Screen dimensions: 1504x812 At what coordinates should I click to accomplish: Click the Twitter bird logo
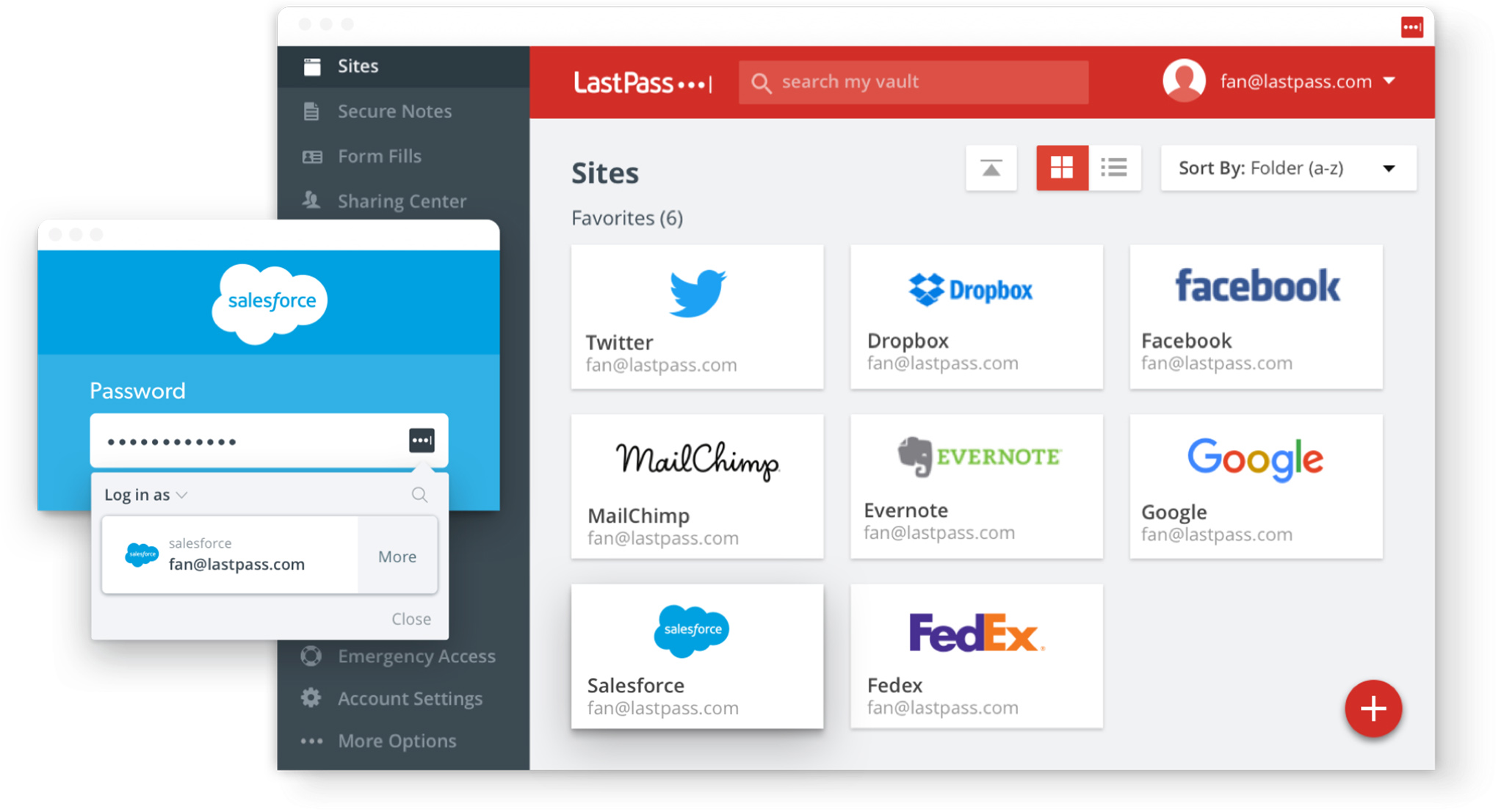coord(697,293)
